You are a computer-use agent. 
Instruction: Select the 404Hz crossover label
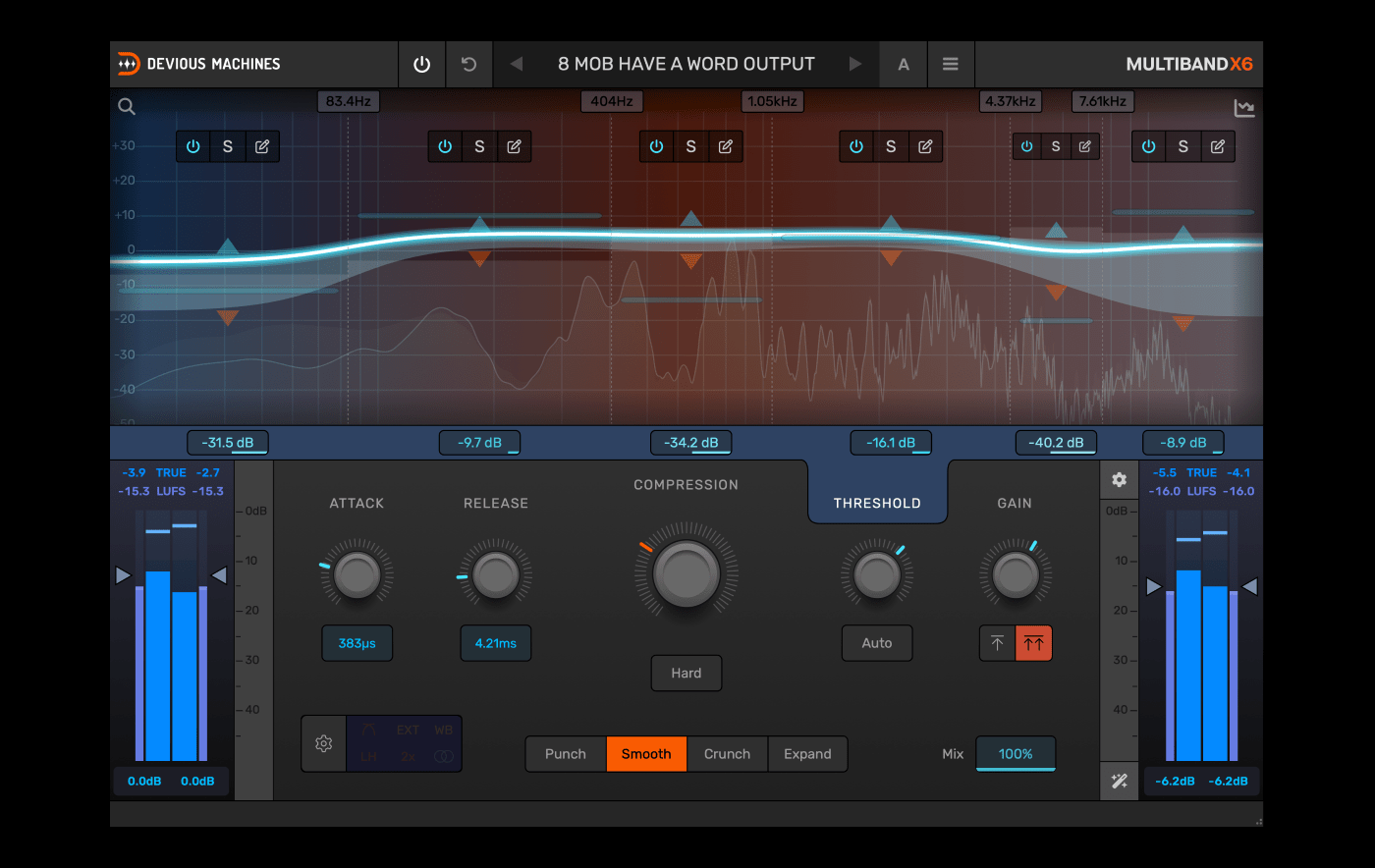pyautogui.click(x=612, y=101)
